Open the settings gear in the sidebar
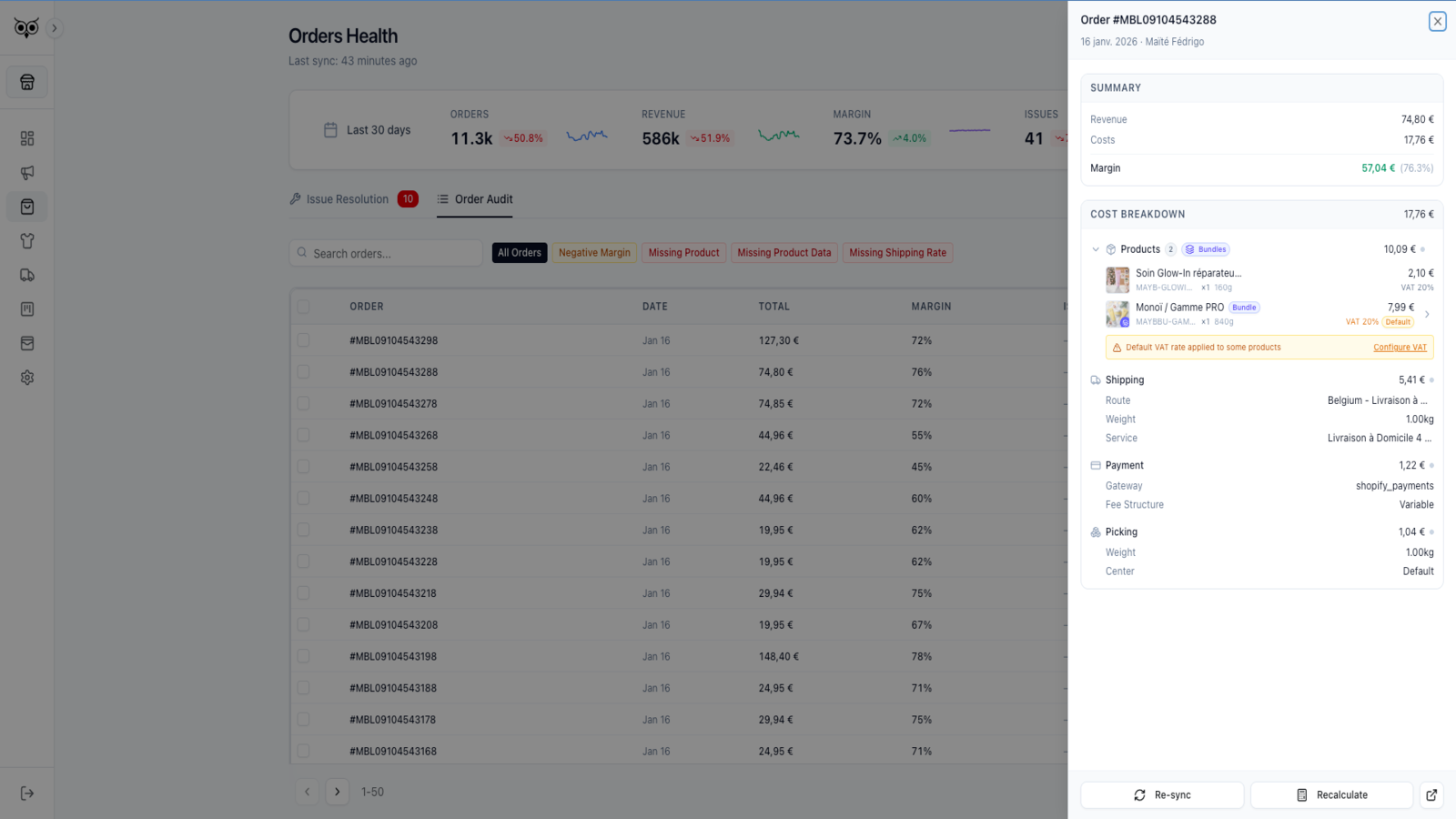Screen dimensions: 1456x819 tap(27, 378)
